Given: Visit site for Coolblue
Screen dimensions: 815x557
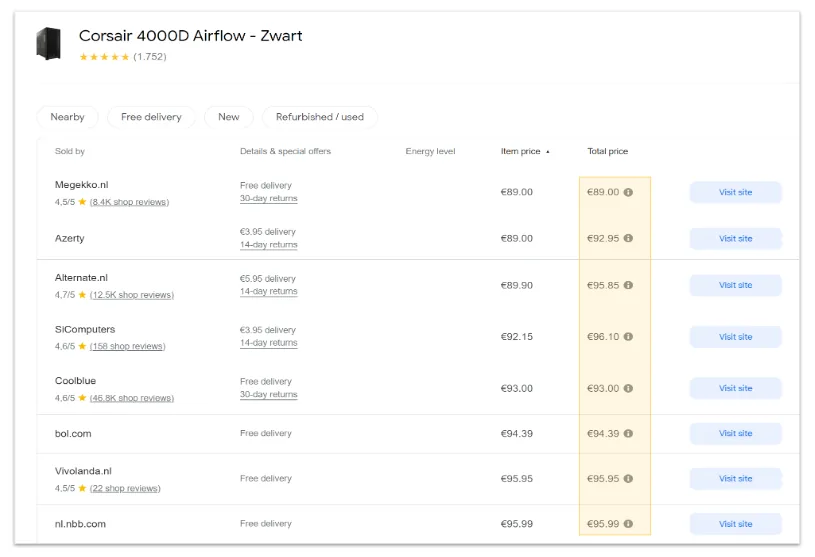Looking at the screenshot, I should [x=735, y=388].
